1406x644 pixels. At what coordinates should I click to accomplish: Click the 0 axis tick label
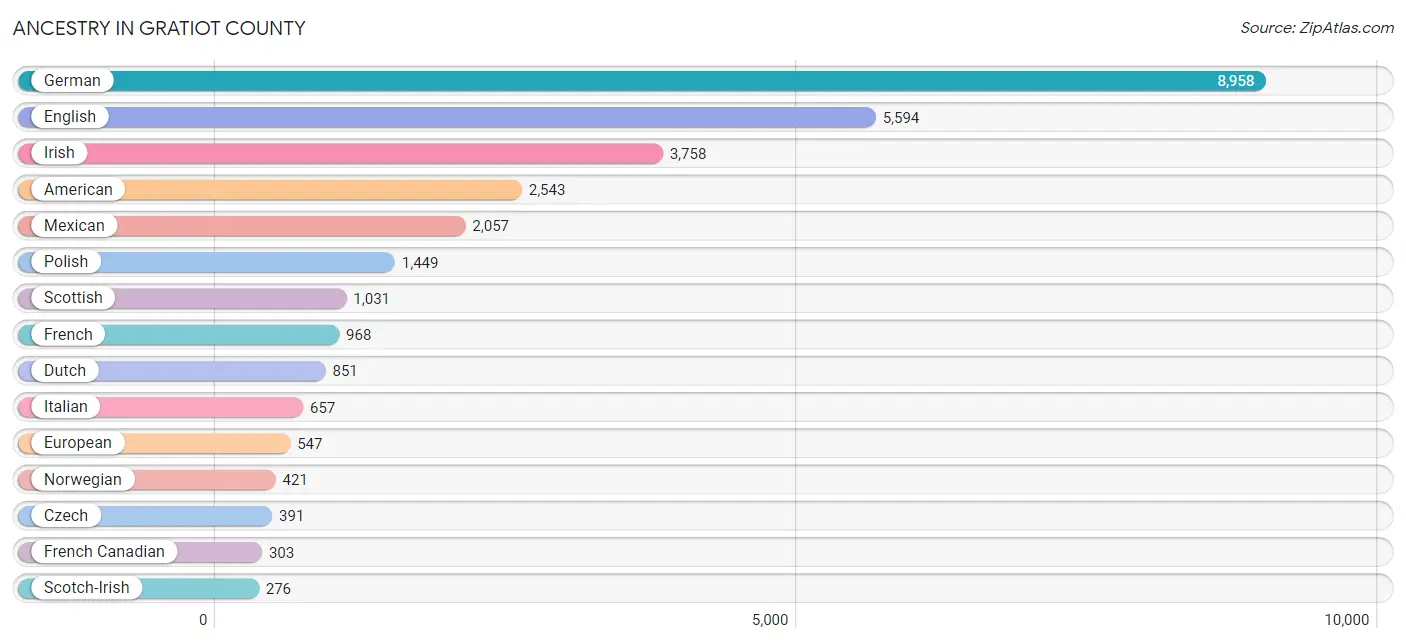203,620
